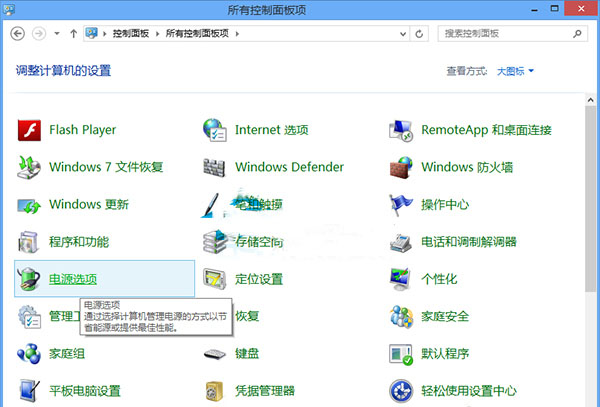Viewport: 600px width, 407px height.
Task: Open the 个性化 text link
Action: pyautogui.click(x=439, y=279)
